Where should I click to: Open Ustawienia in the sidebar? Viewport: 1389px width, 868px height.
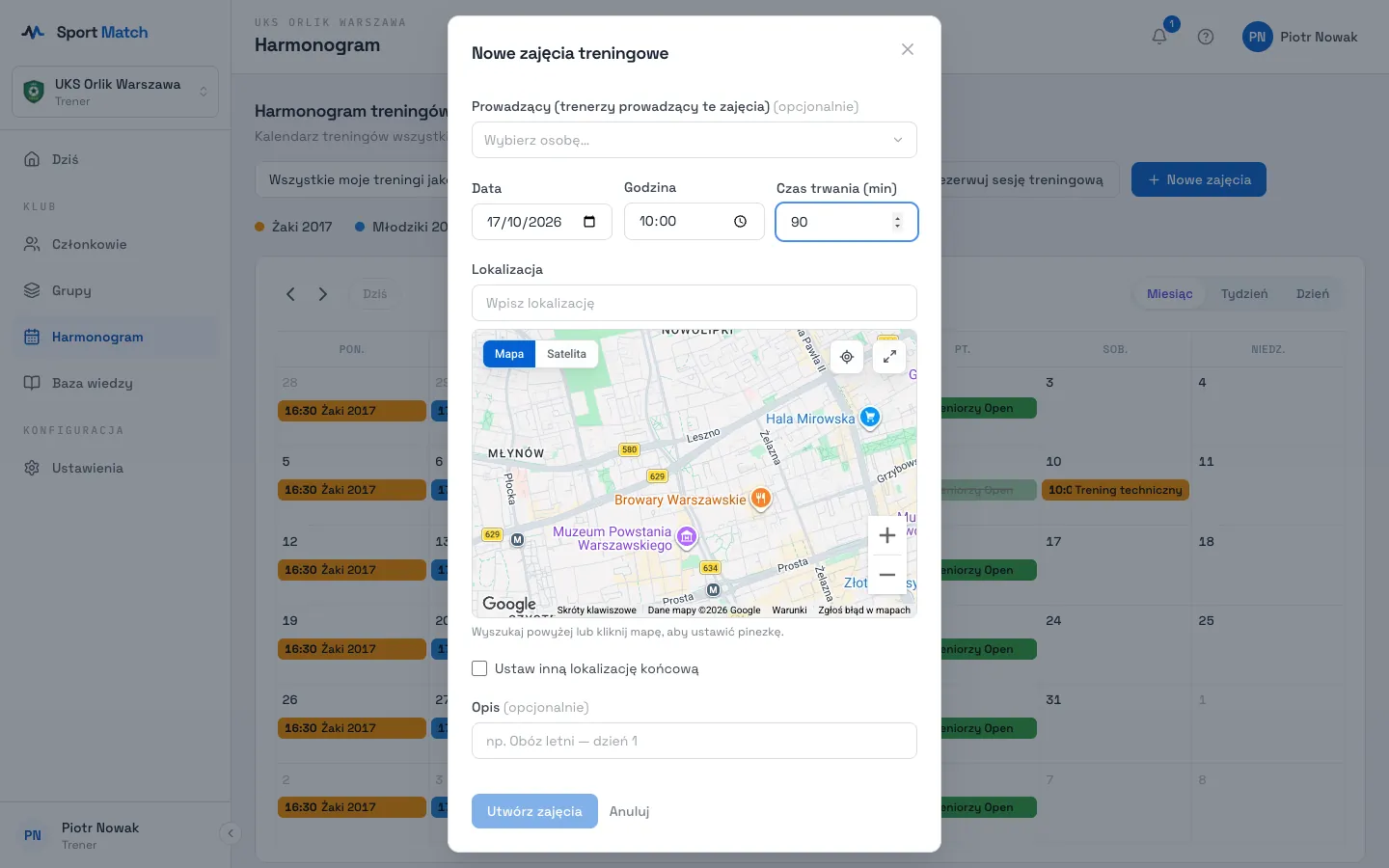click(116, 468)
